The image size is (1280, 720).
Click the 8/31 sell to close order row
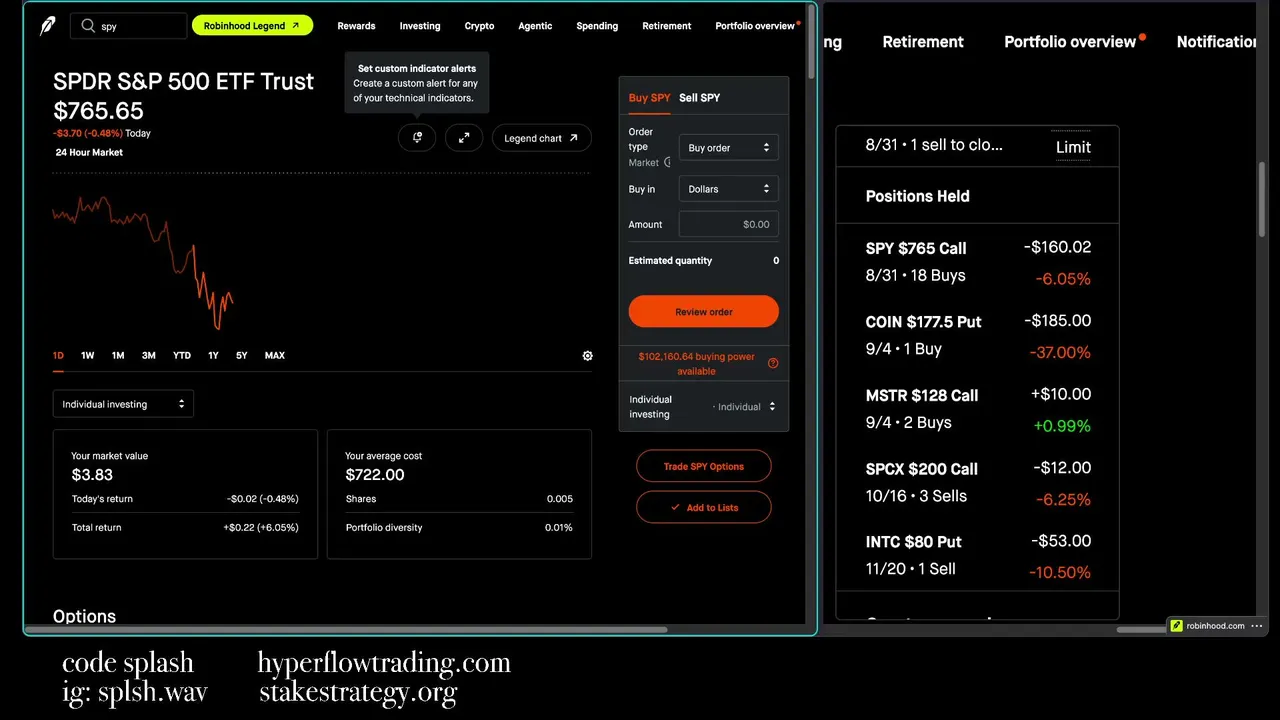[977, 146]
